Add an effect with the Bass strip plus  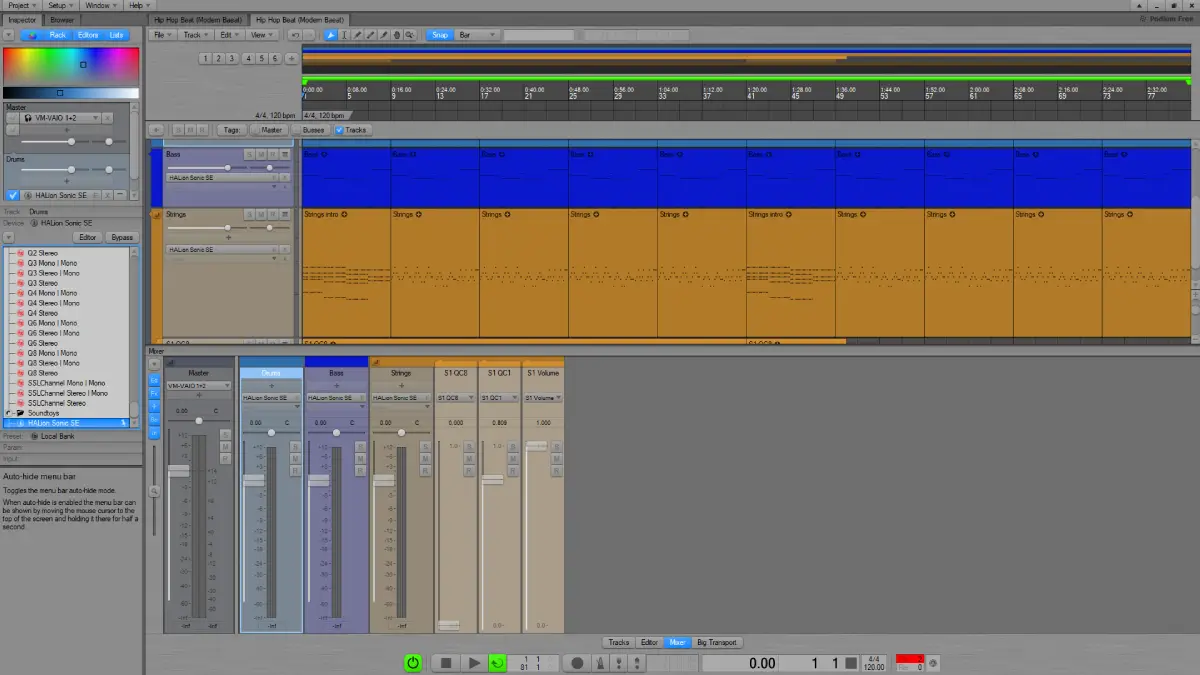[x=336, y=385]
